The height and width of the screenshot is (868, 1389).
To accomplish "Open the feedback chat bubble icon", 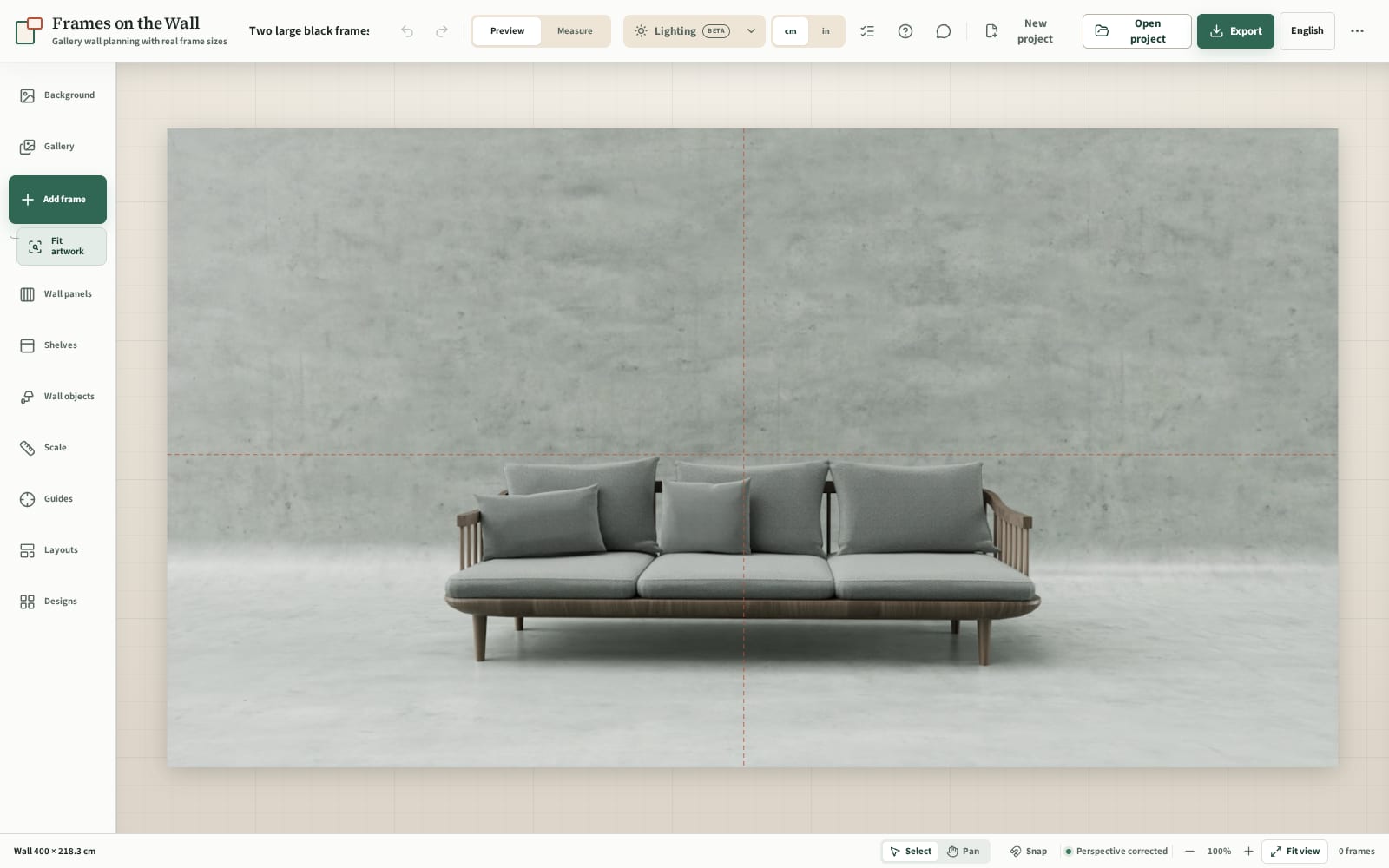I will (x=944, y=31).
